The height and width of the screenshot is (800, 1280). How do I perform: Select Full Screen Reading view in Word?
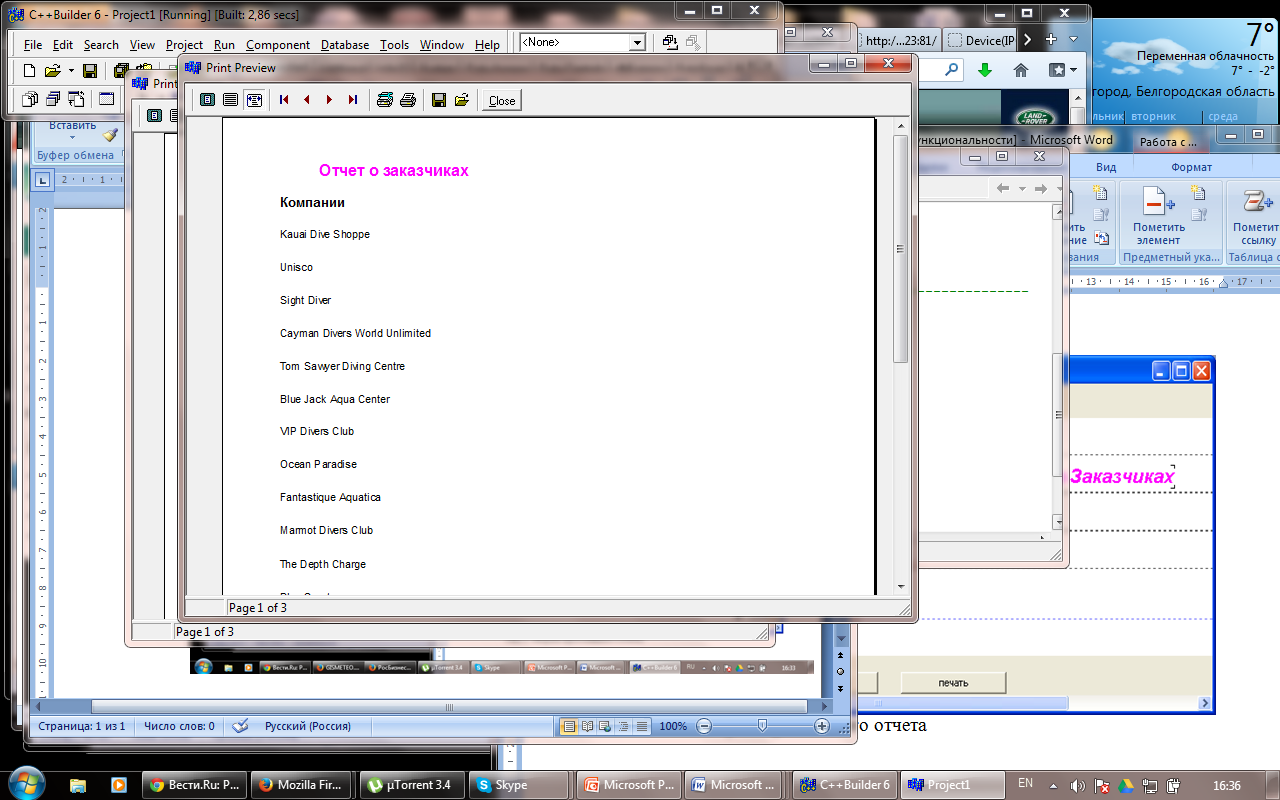[x=587, y=726]
